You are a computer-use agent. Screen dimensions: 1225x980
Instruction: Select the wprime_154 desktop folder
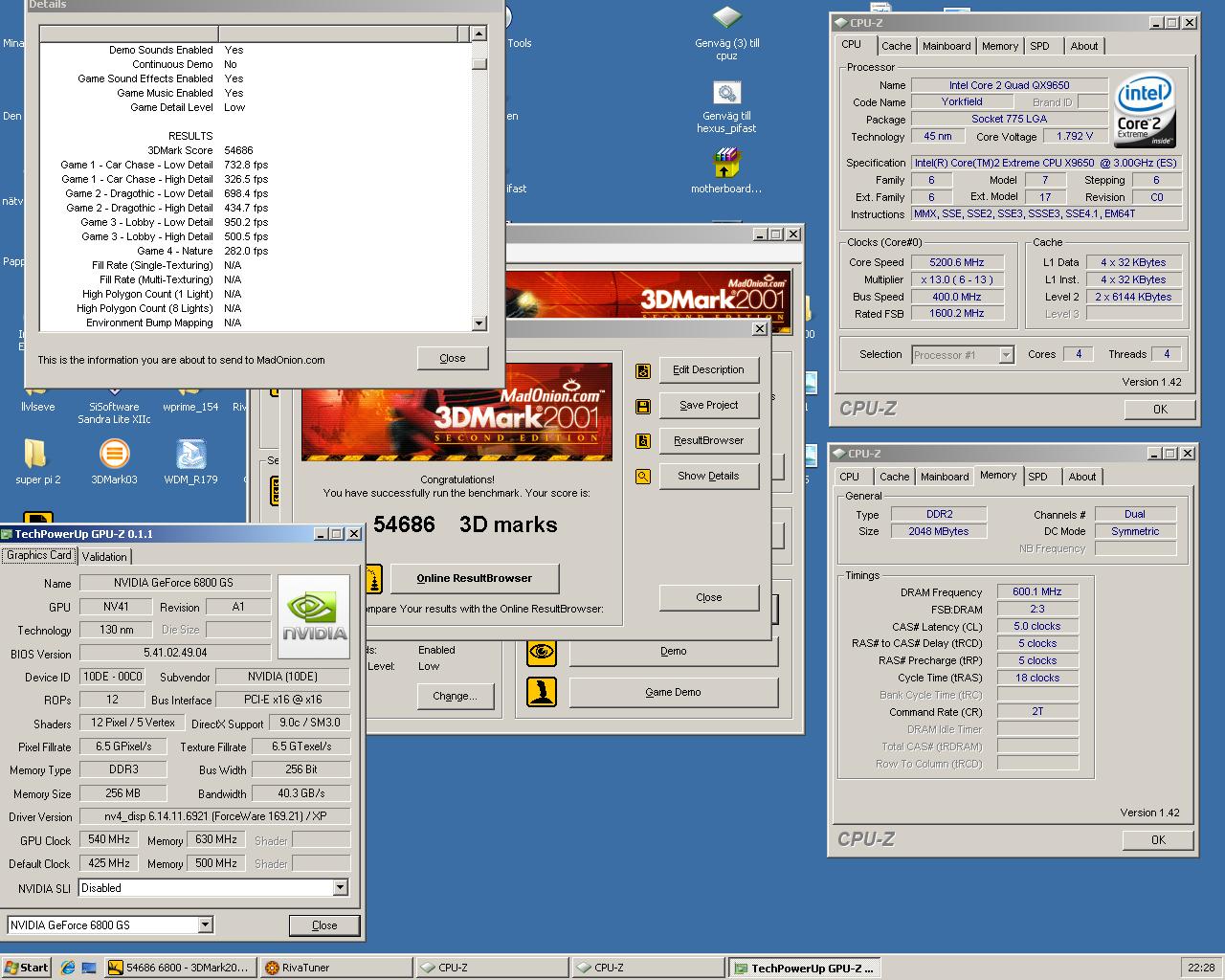pyautogui.click(x=191, y=400)
